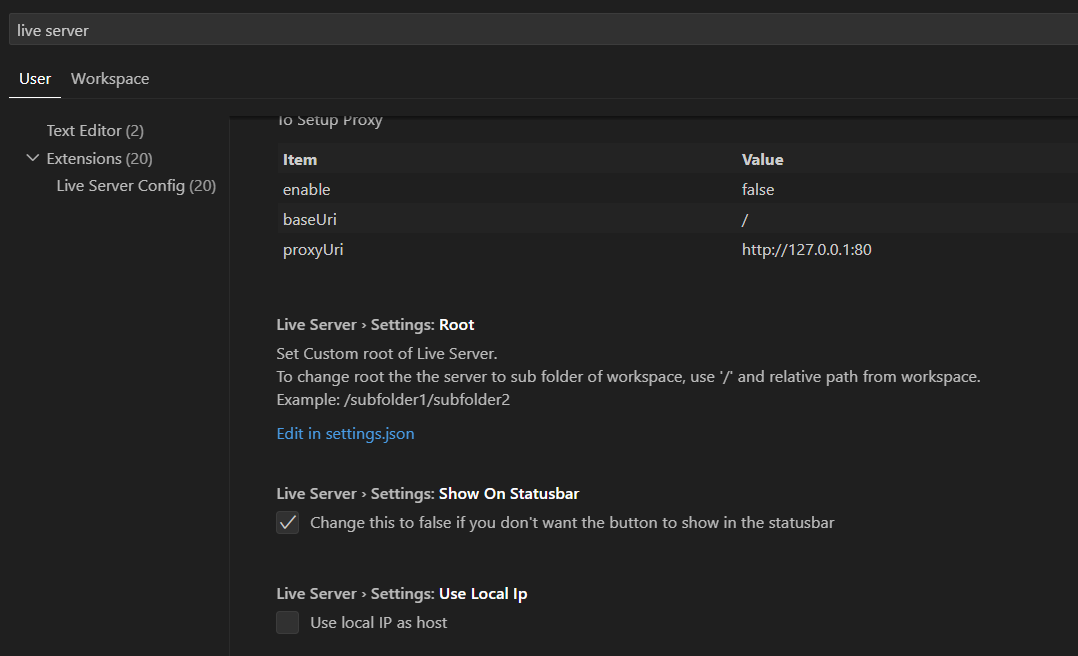Click the 'Example: /subfolder1/subfolder2' text
Viewport: 1078px width, 656px height.
pyautogui.click(x=393, y=400)
